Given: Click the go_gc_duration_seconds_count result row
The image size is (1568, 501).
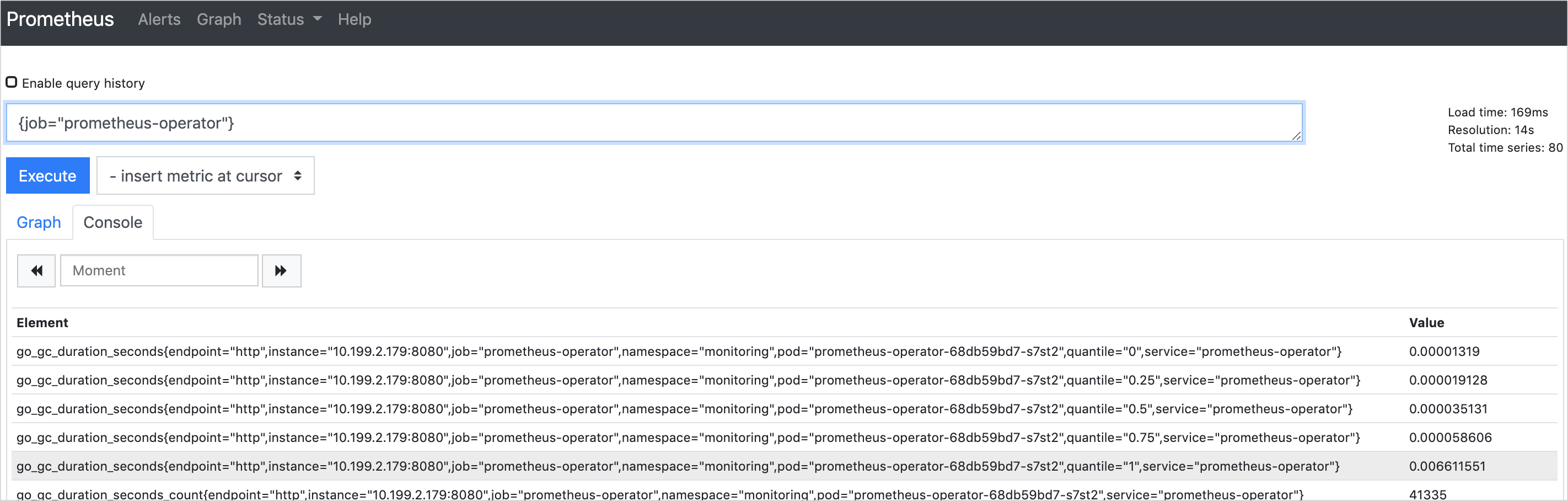Looking at the screenshot, I should [659, 494].
